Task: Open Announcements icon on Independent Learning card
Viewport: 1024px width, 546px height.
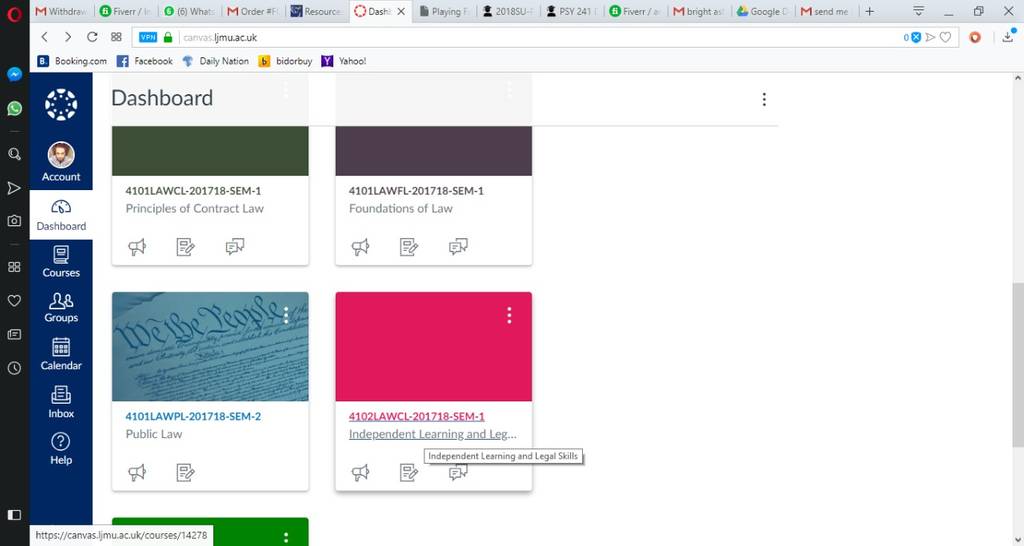Action: pos(360,472)
